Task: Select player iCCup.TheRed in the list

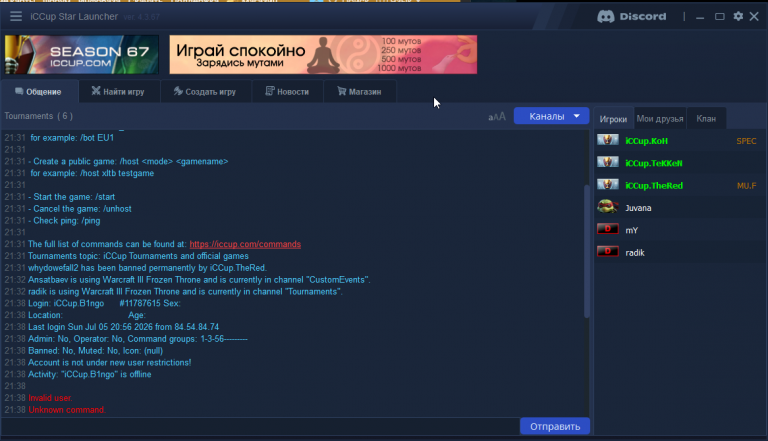Action: (680, 186)
